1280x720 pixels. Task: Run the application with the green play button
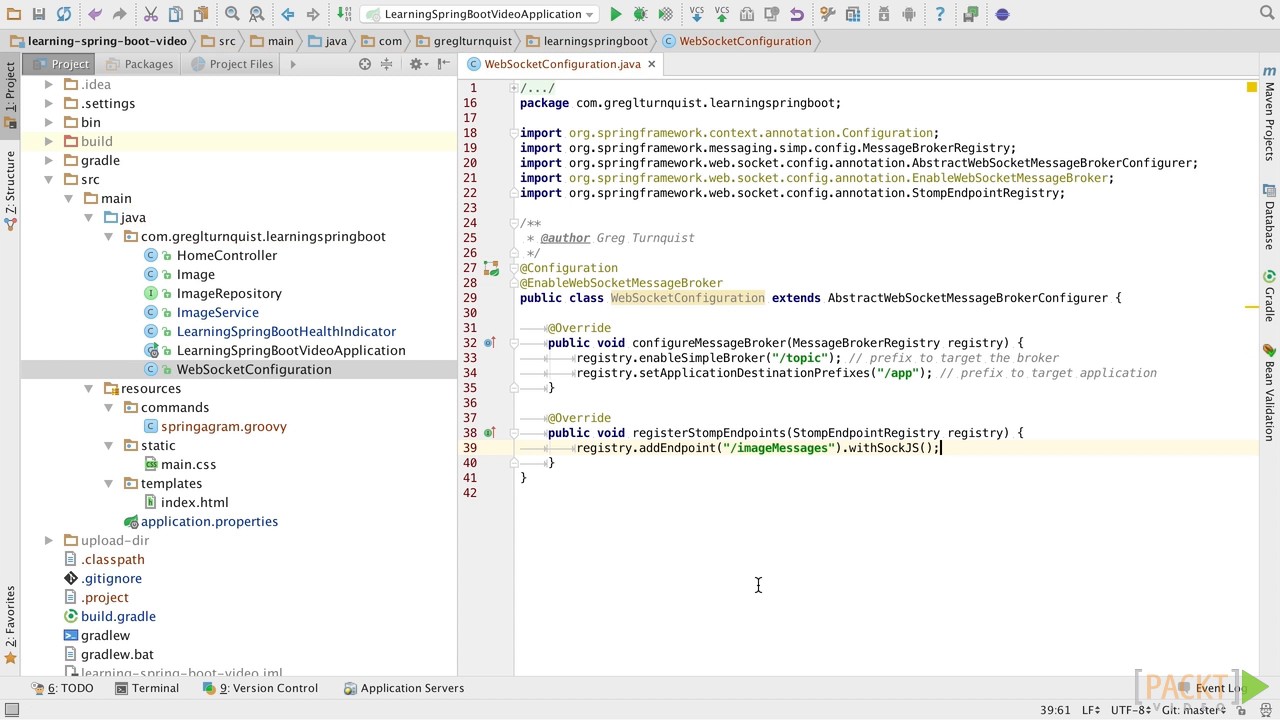tap(616, 14)
